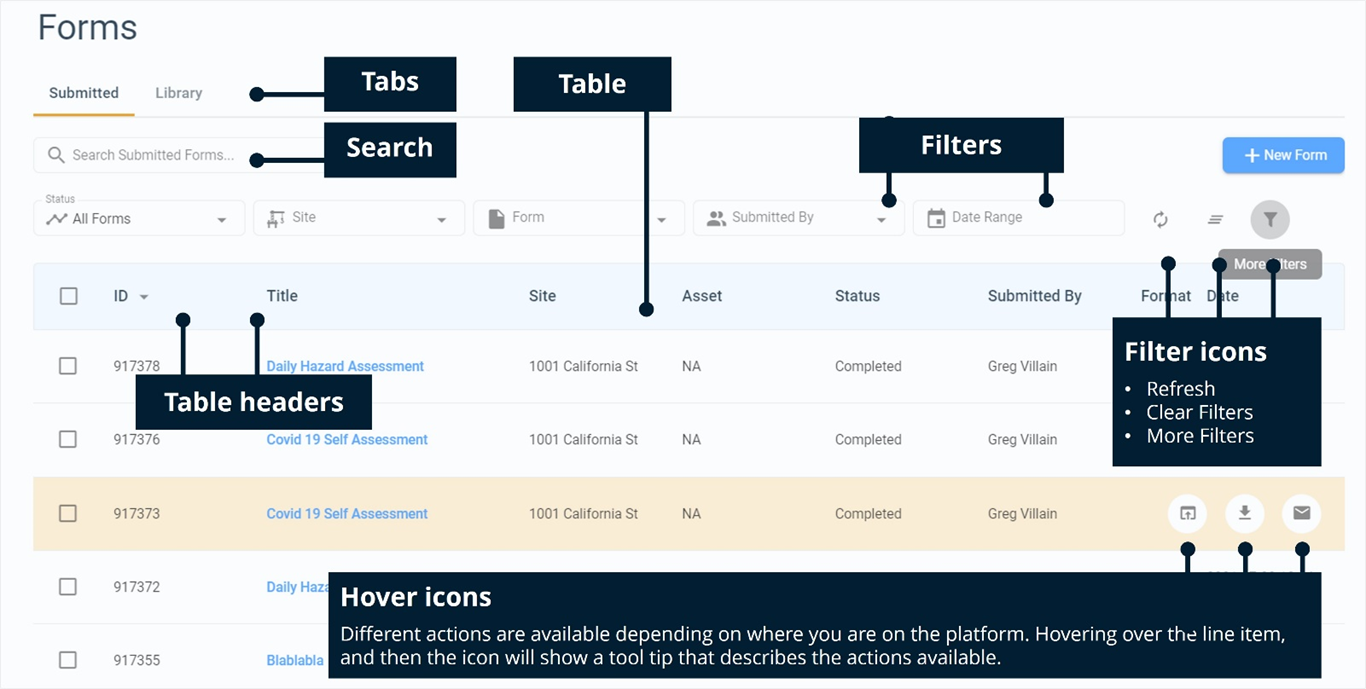Open More Filters with the funnel icon
Screen dimensions: 1366x689
(x=1269, y=219)
